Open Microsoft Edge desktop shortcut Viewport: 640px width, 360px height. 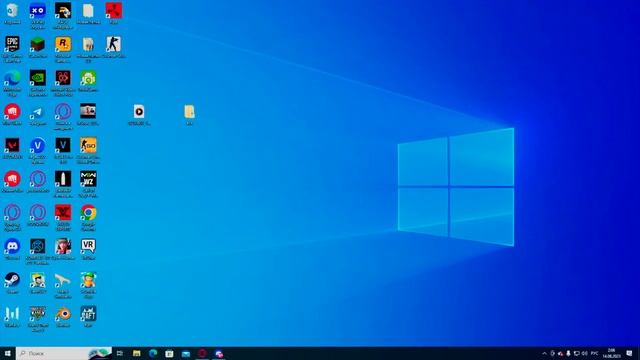tap(12, 78)
